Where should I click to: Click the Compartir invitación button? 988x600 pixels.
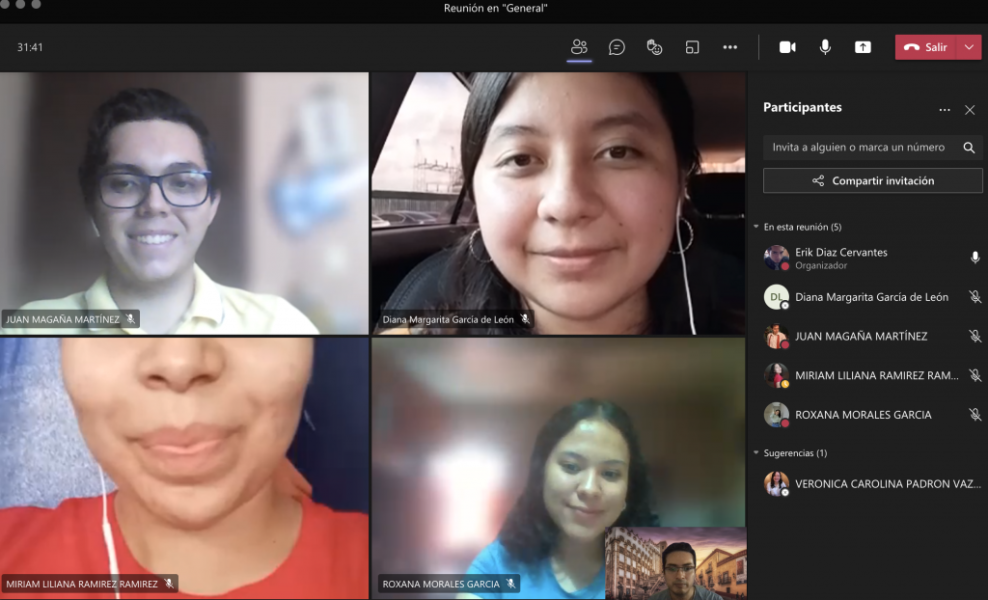pyautogui.click(x=872, y=181)
